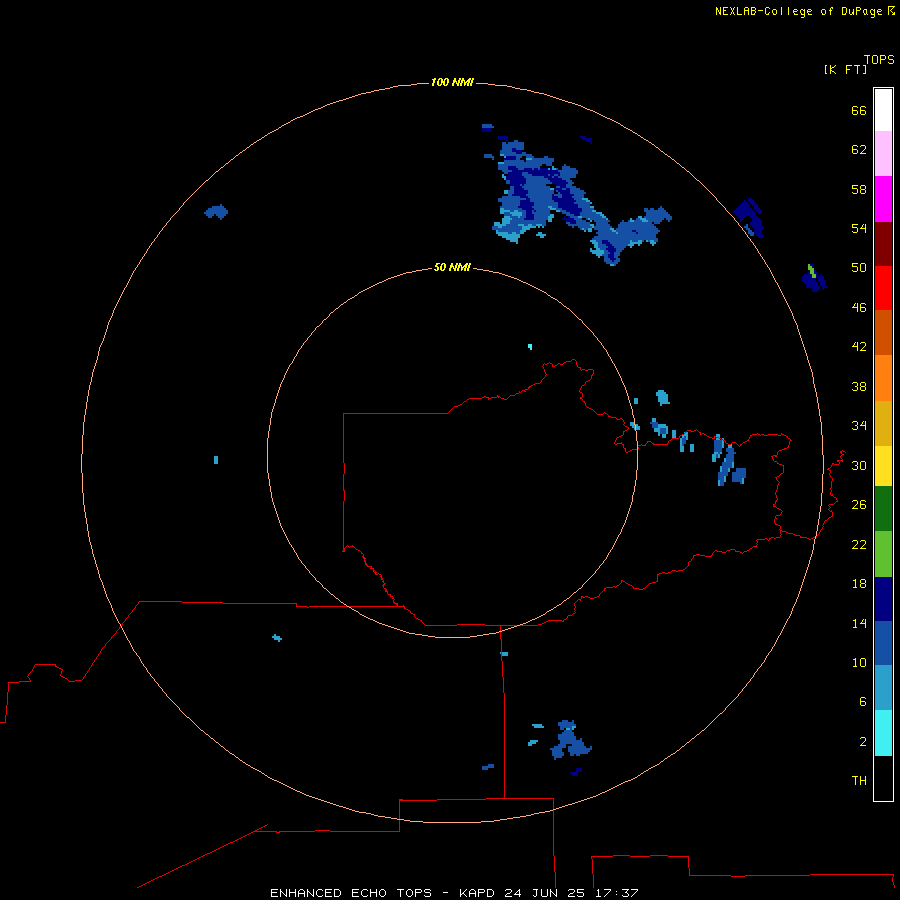Click the '100 NMI' range ring label
The width and height of the screenshot is (900, 900).
452,83
